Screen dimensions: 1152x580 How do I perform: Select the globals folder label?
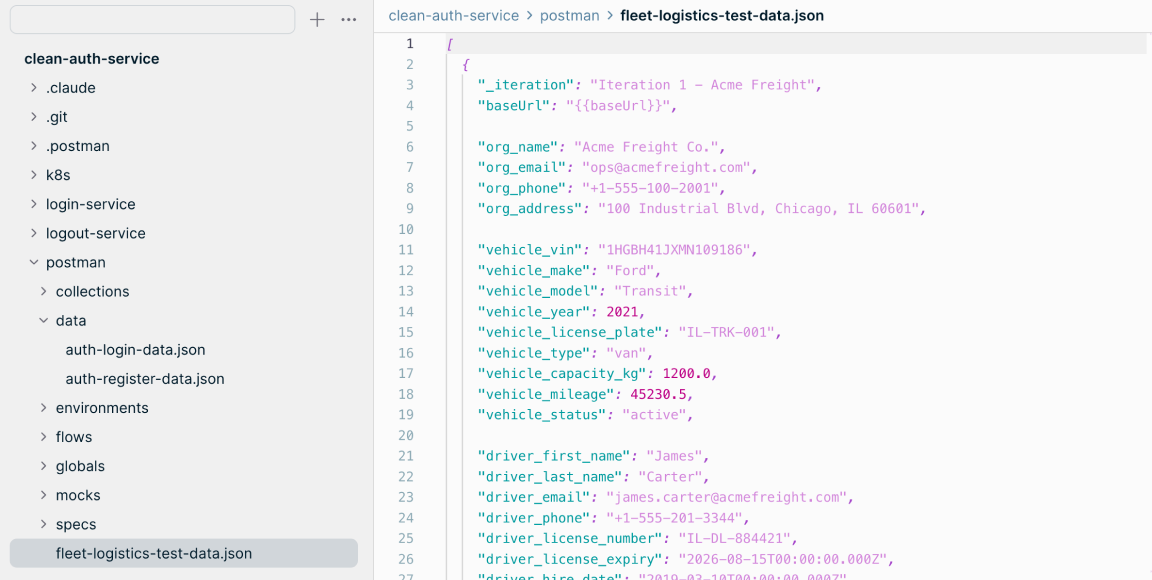[80, 466]
